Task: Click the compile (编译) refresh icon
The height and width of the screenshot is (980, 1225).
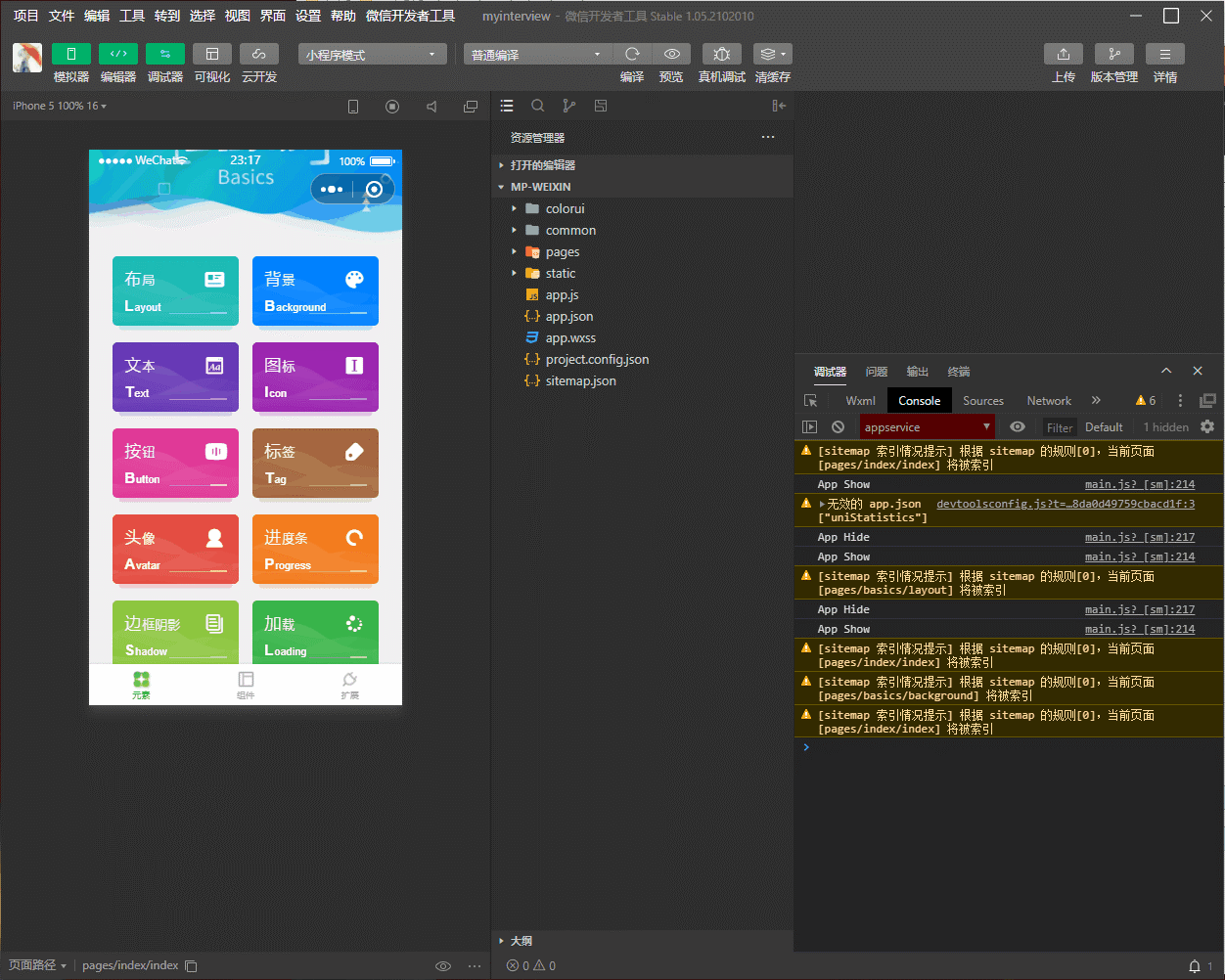Action: [632, 54]
